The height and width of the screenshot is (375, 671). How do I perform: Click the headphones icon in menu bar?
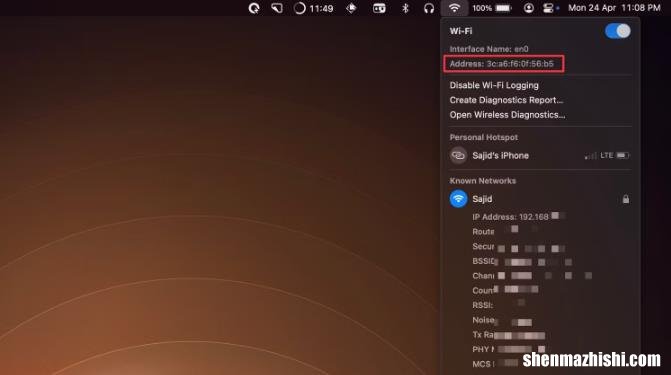(x=429, y=8)
